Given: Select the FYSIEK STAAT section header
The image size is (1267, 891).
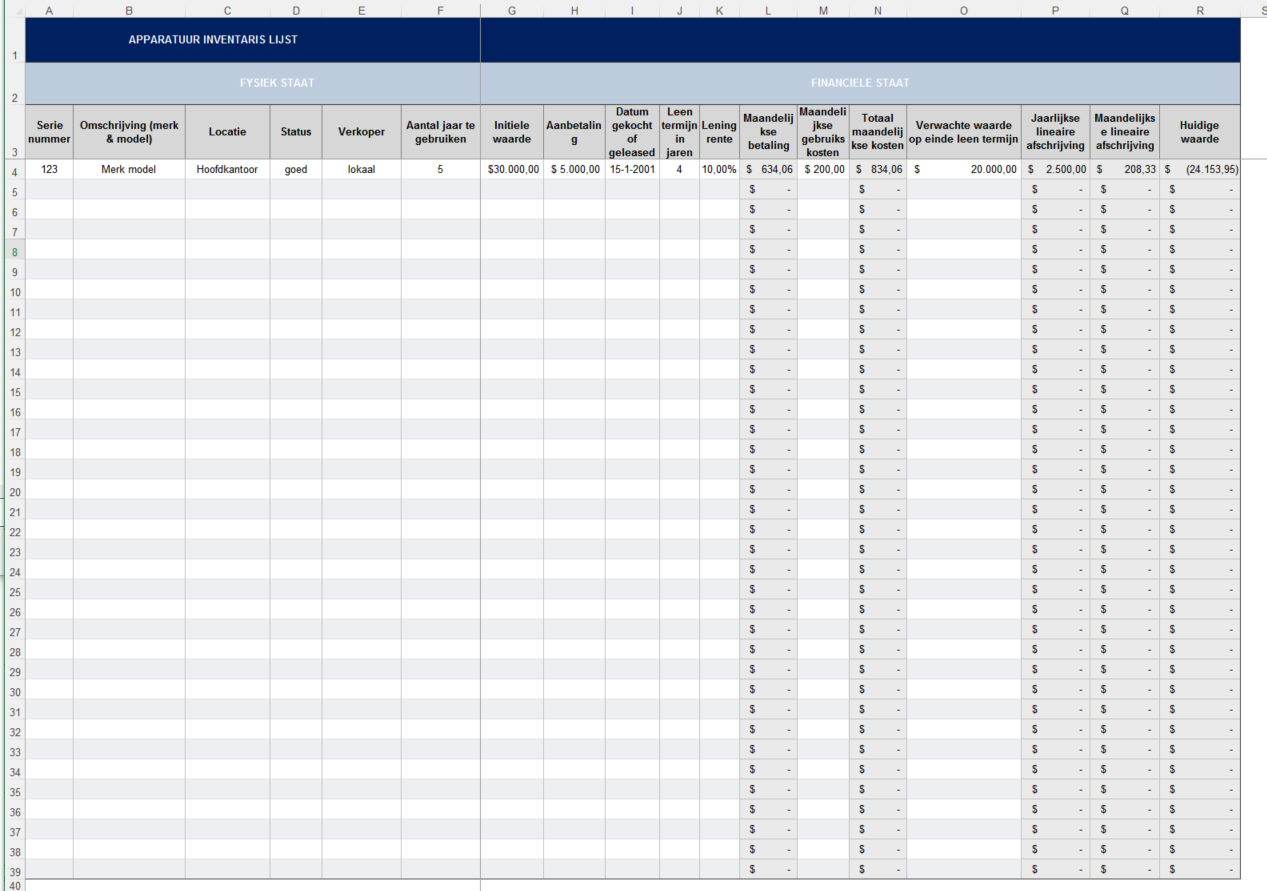Looking at the screenshot, I should pos(277,83).
